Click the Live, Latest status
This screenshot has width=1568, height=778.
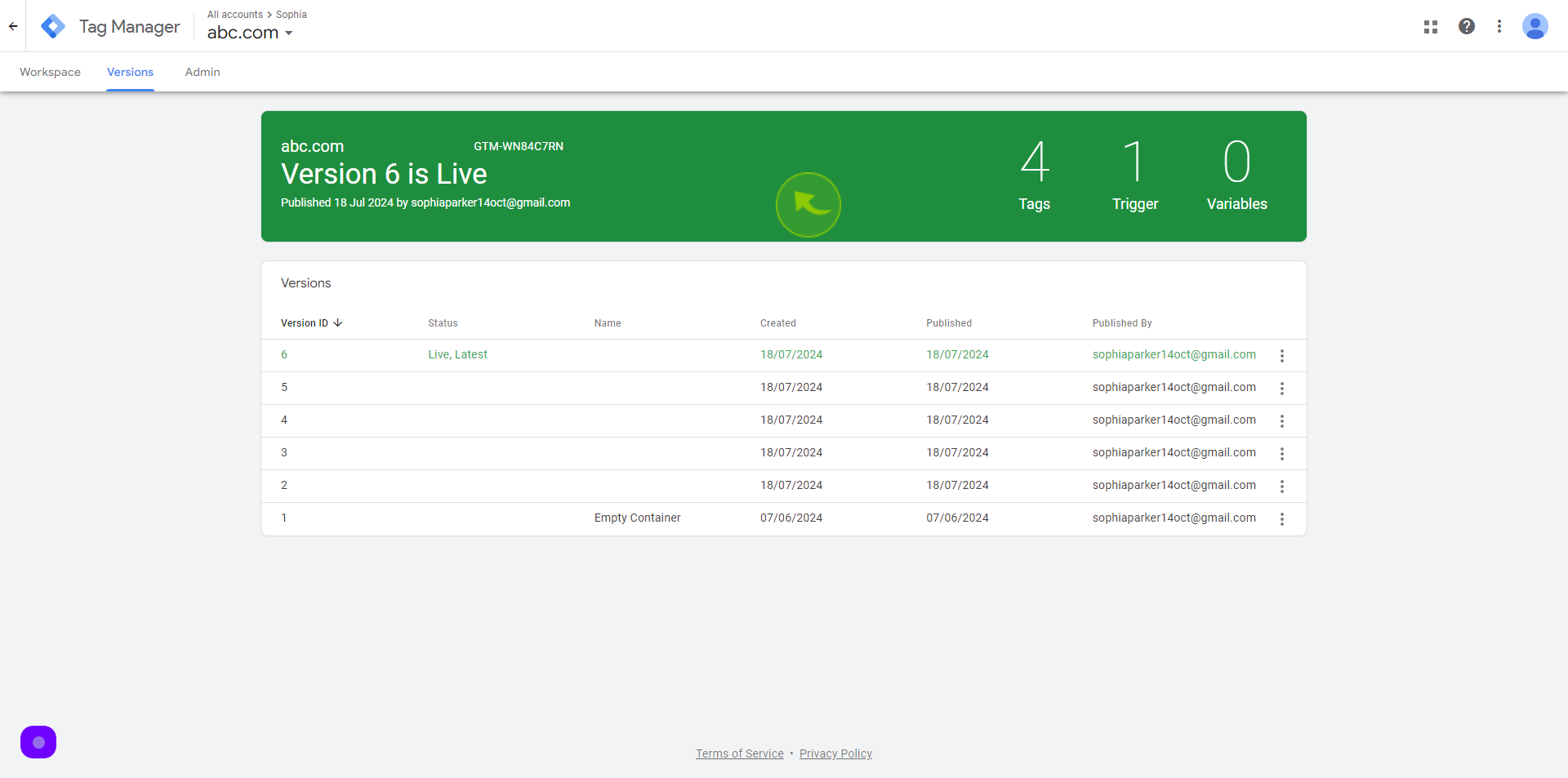pyautogui.click(x=457, y=354)
